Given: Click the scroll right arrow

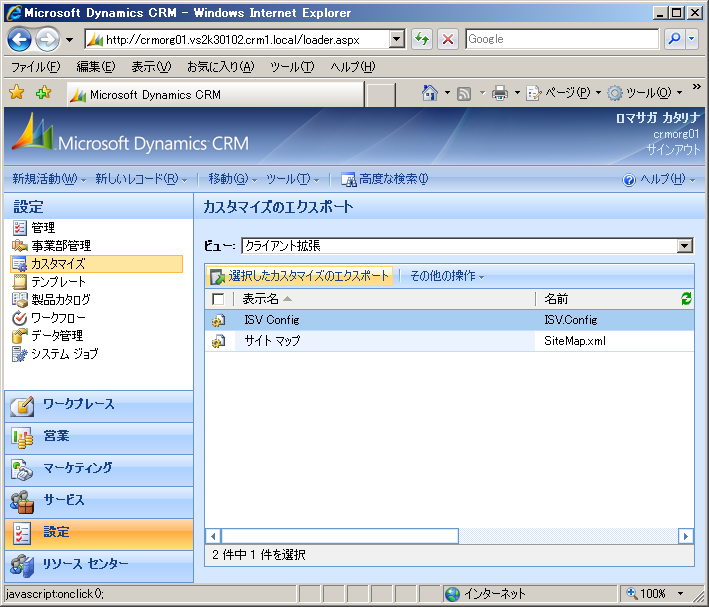Looking at the screenshot, I should (686, 536).
